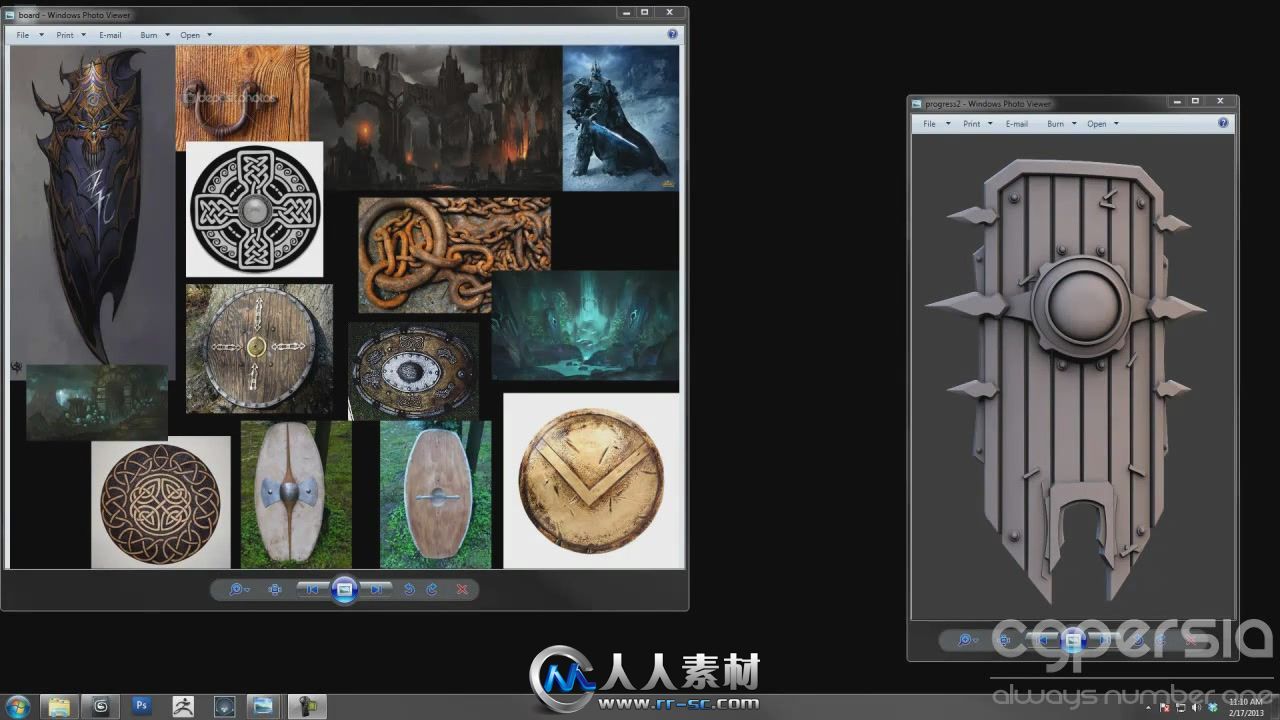This screenshot has height=720, width=1280.
Task: Rotate counterclockwise in progress2 window
Action: pos(1138,640)
